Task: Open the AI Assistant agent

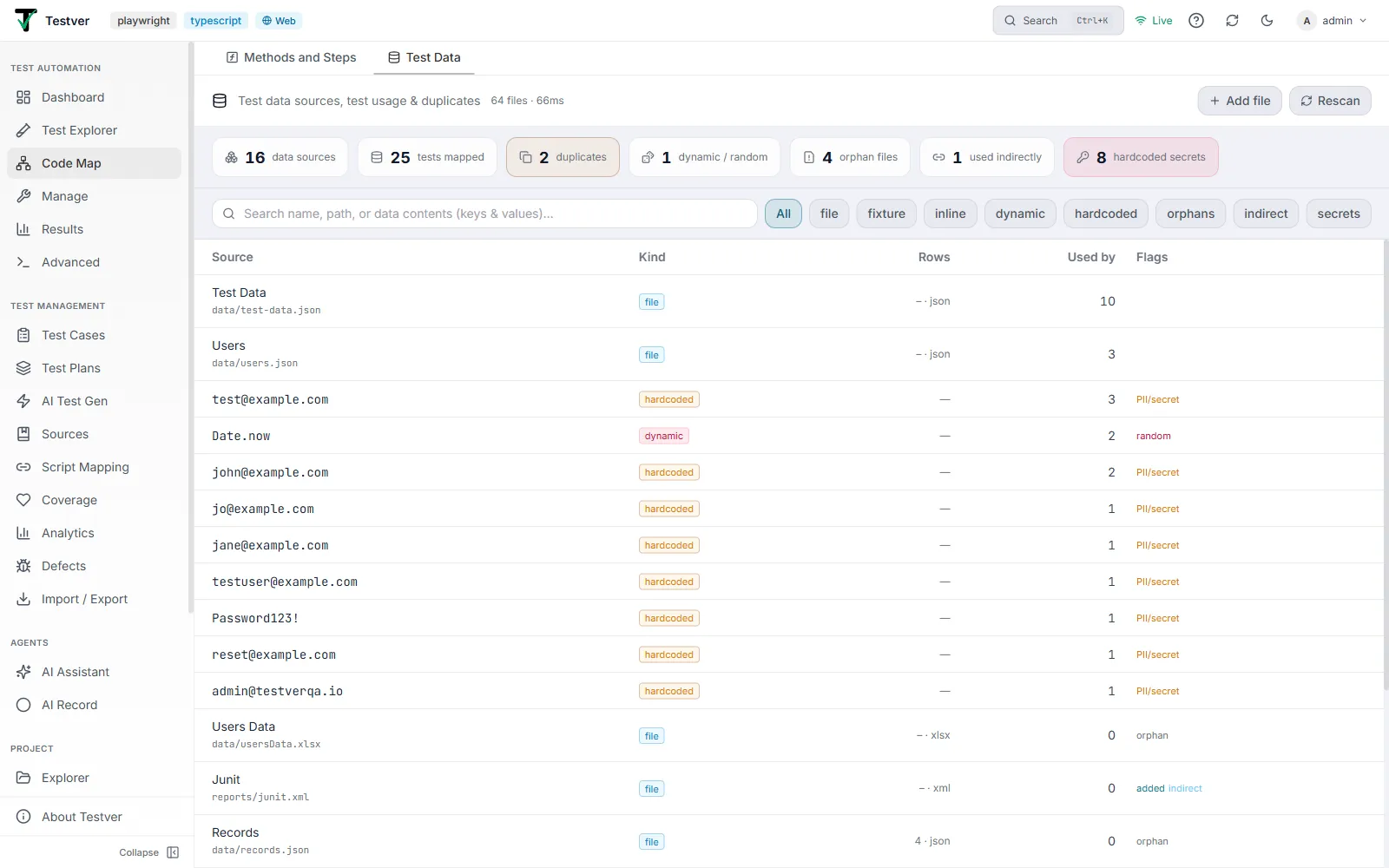Action: 94,672
